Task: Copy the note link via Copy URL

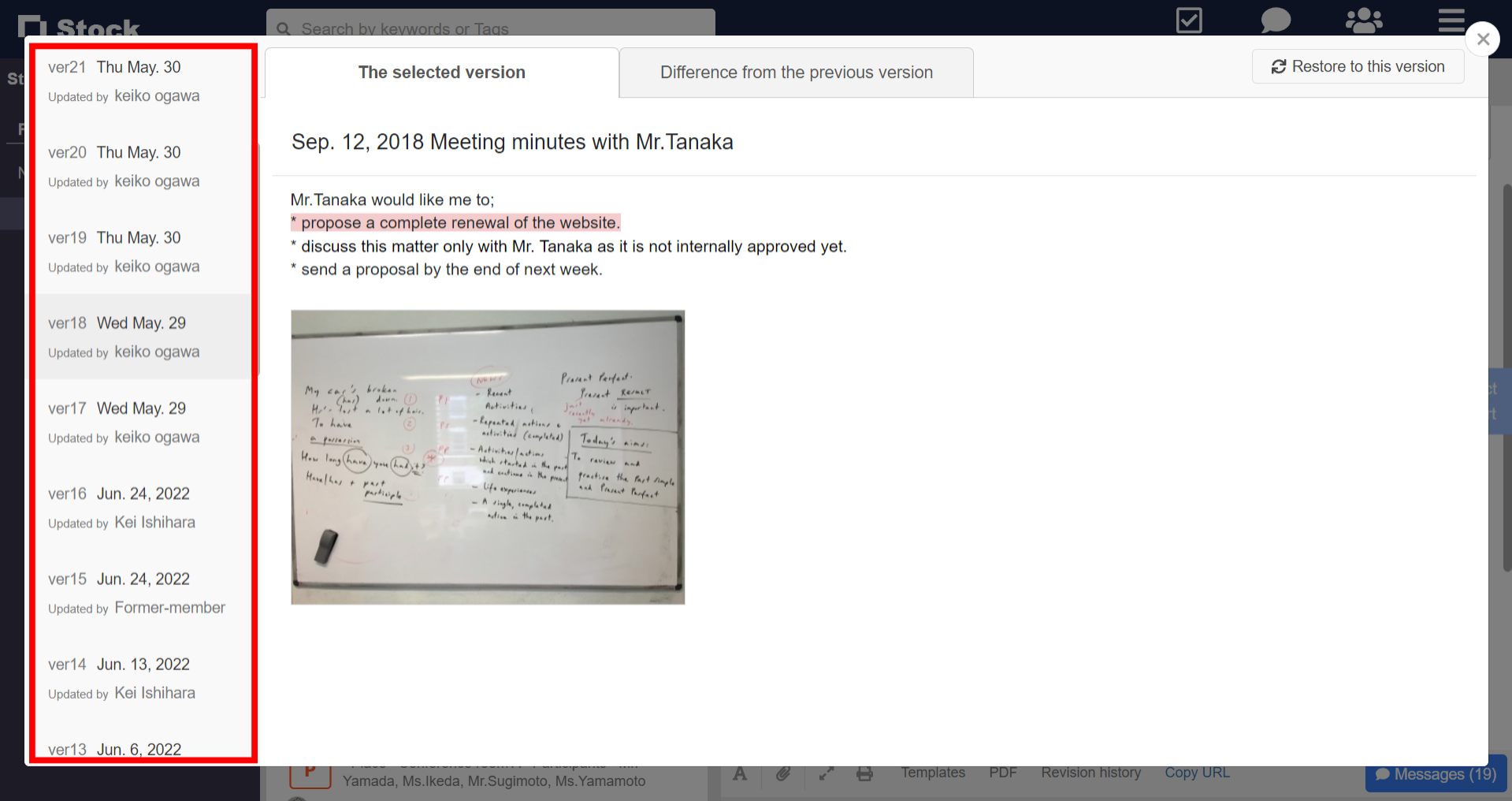Action: click(x=1197, y=773)
